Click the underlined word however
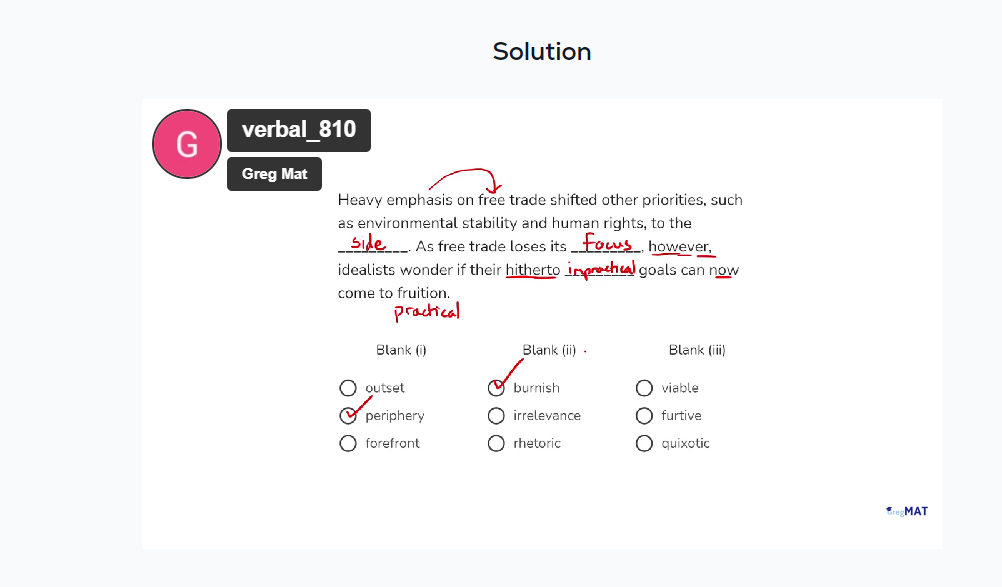The width and height of the screenshot is (1002, 587). (679, 247)
